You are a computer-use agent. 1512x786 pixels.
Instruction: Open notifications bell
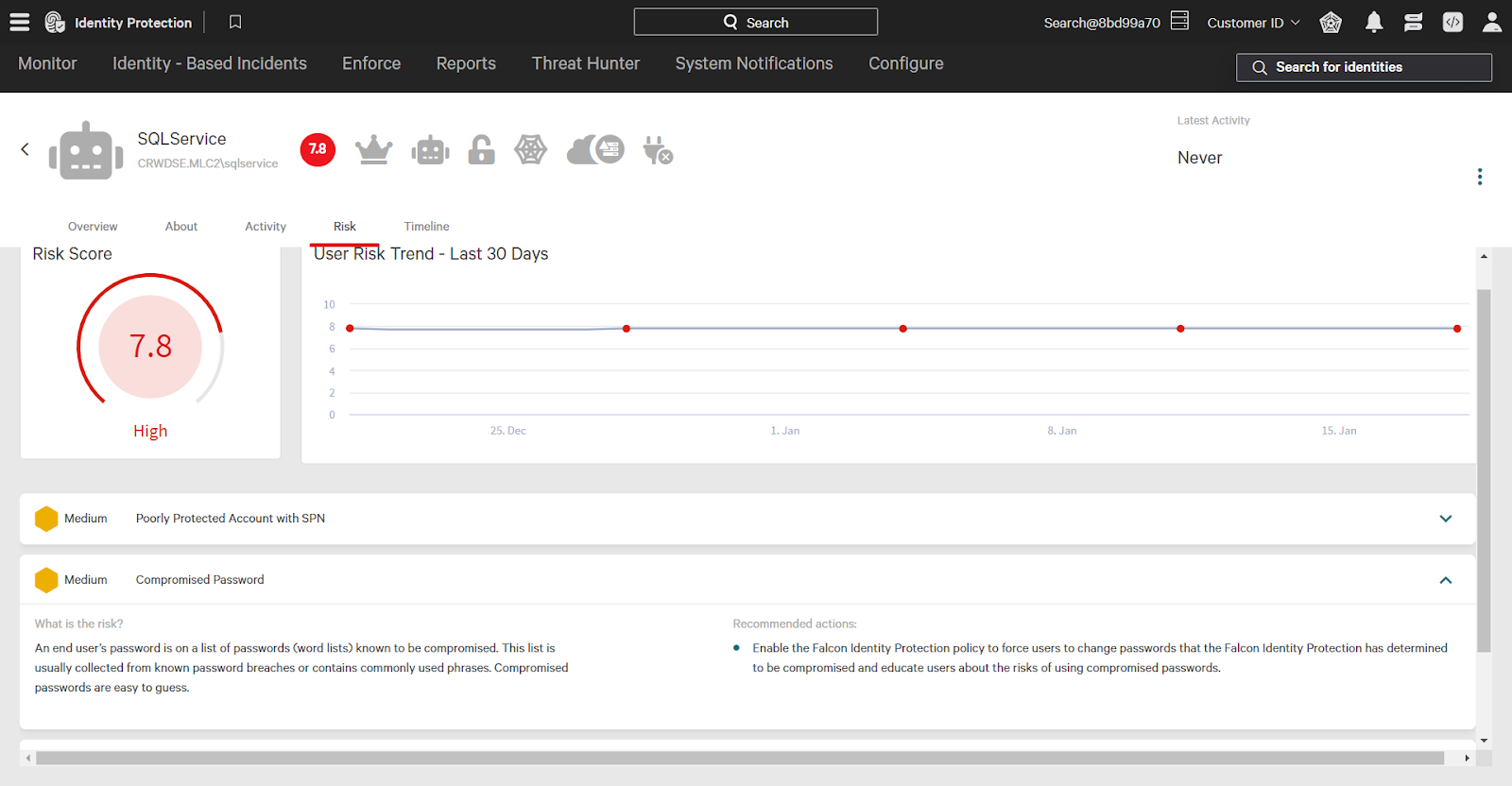tap(1374, 22)
